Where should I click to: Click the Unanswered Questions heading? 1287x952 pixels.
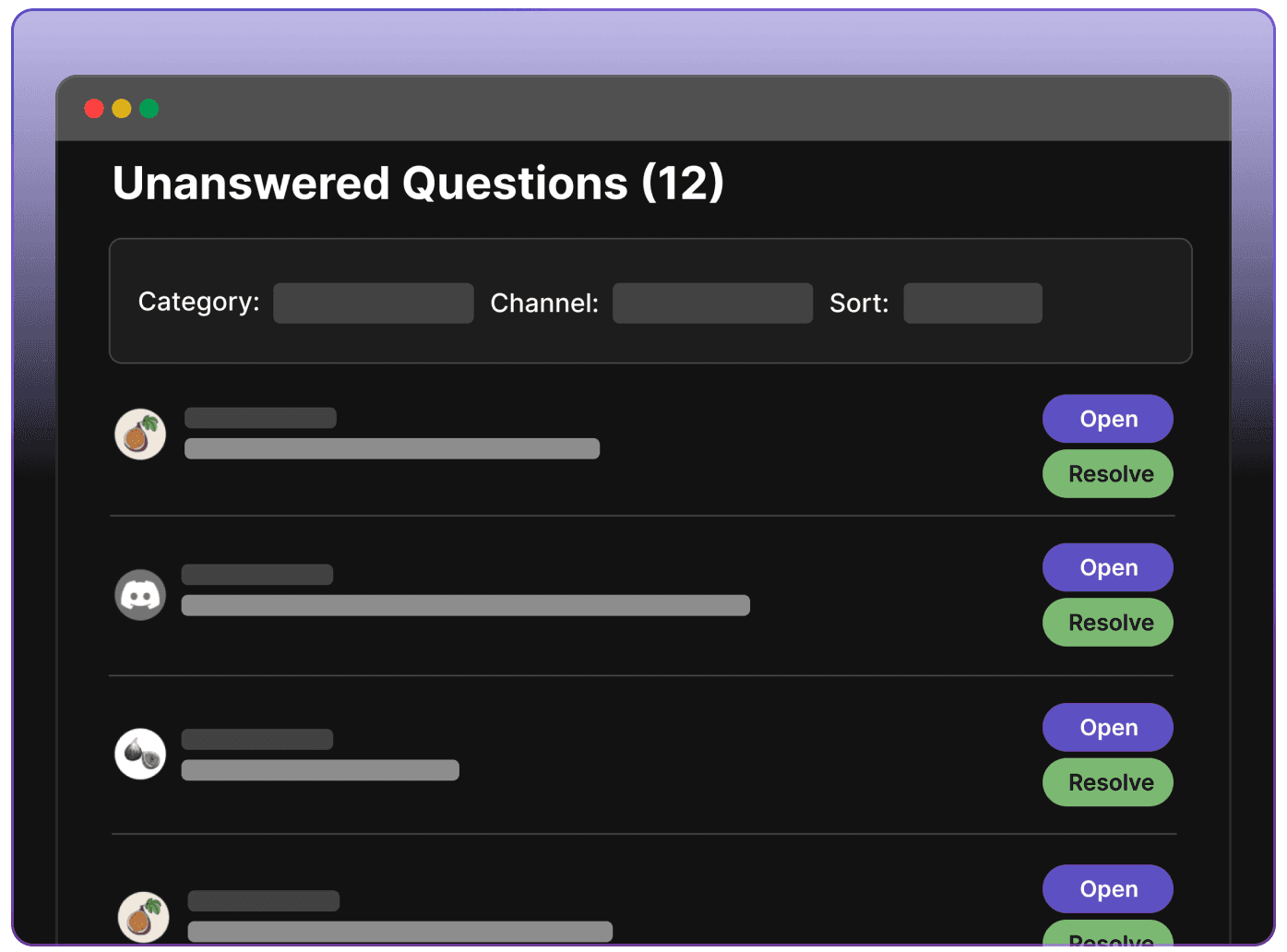[x=418, y=183]
